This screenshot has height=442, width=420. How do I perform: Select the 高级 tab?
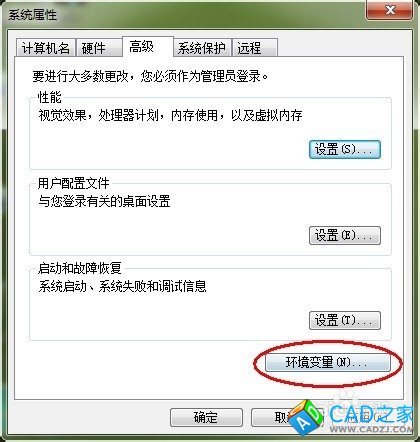[148, 47]
